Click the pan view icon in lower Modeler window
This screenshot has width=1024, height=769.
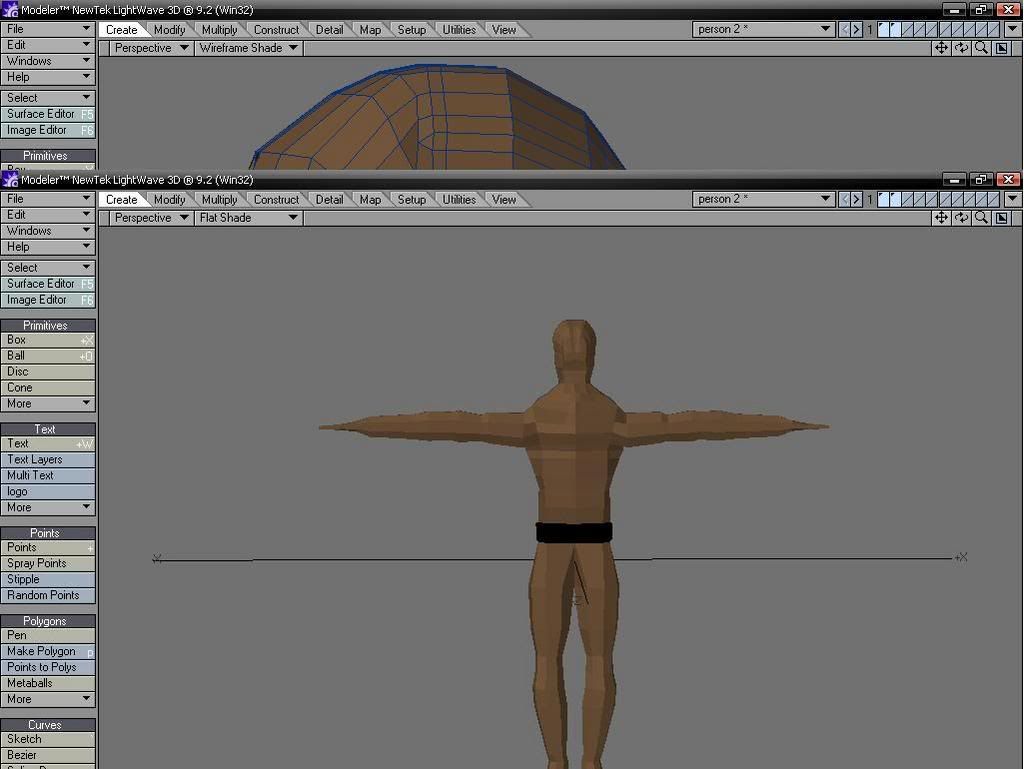941,217
